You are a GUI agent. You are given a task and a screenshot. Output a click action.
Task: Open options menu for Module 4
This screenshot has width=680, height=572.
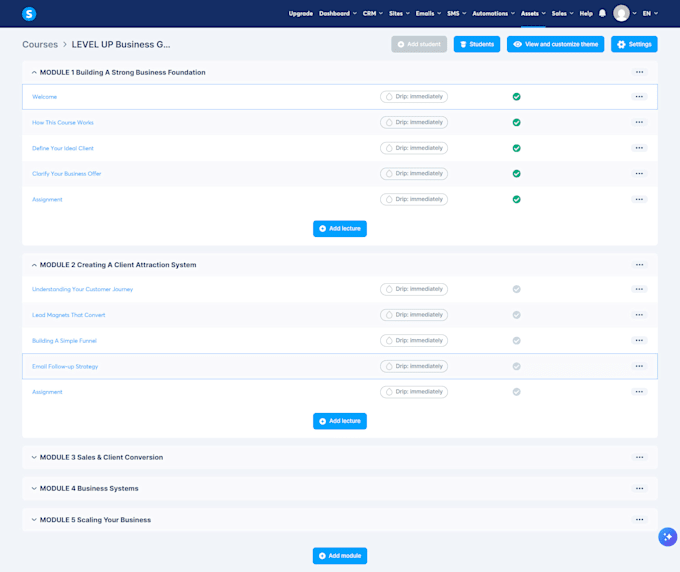639,488
